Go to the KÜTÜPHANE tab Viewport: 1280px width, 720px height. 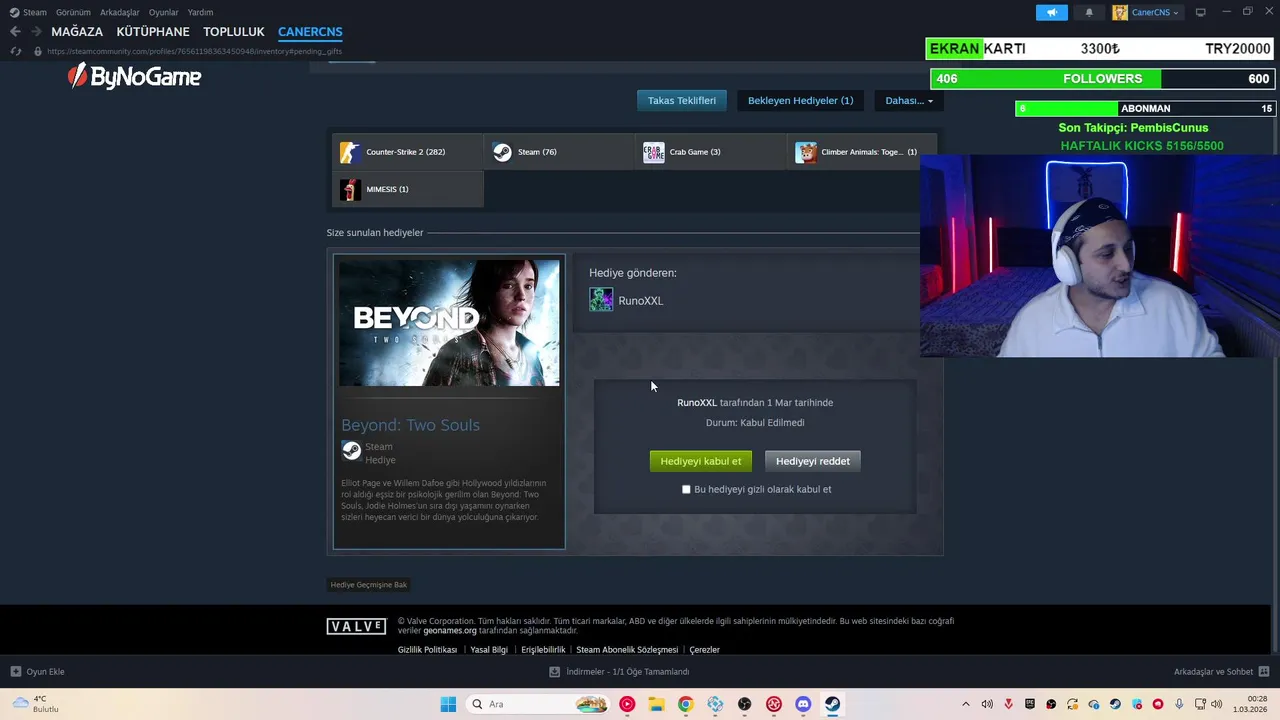(x=153, y=32)
